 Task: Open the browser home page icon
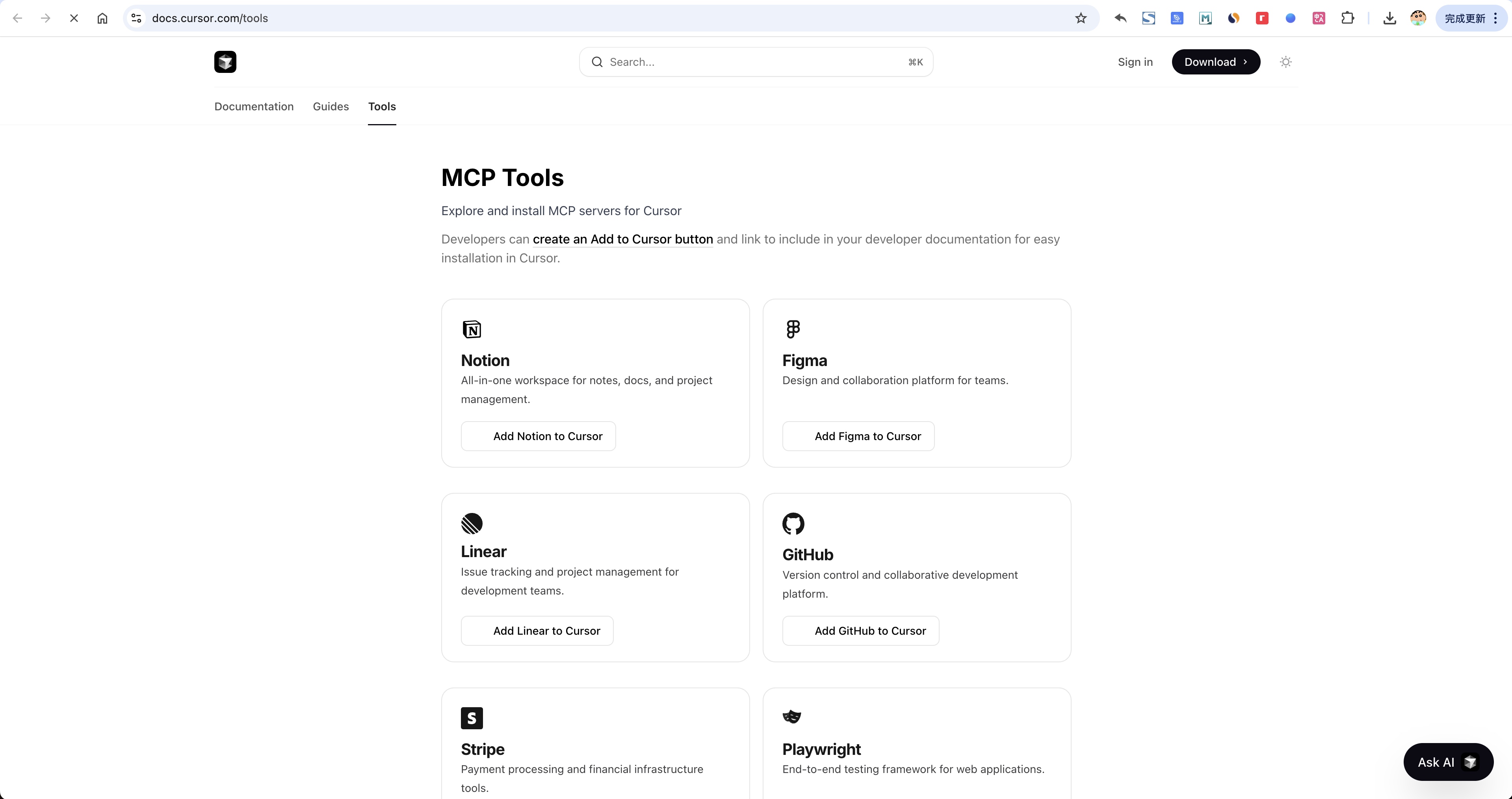(102, 18)
